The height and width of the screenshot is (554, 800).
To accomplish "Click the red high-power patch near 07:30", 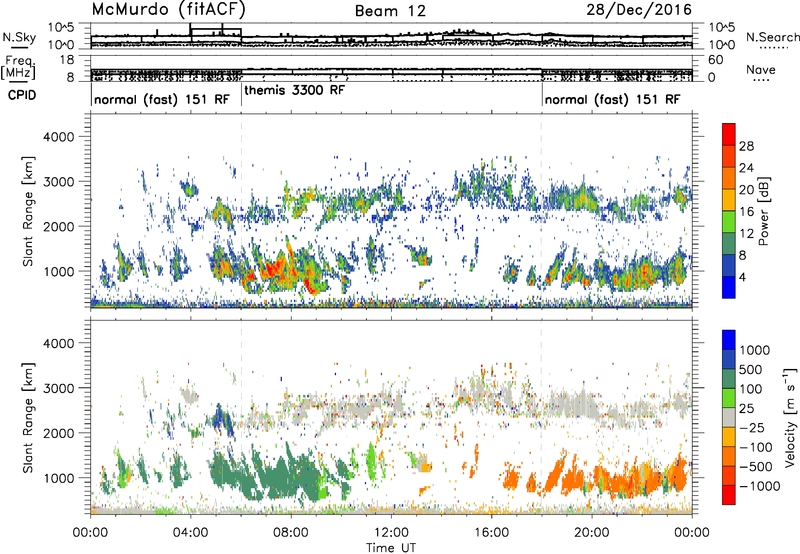I will tap(276, 266).
